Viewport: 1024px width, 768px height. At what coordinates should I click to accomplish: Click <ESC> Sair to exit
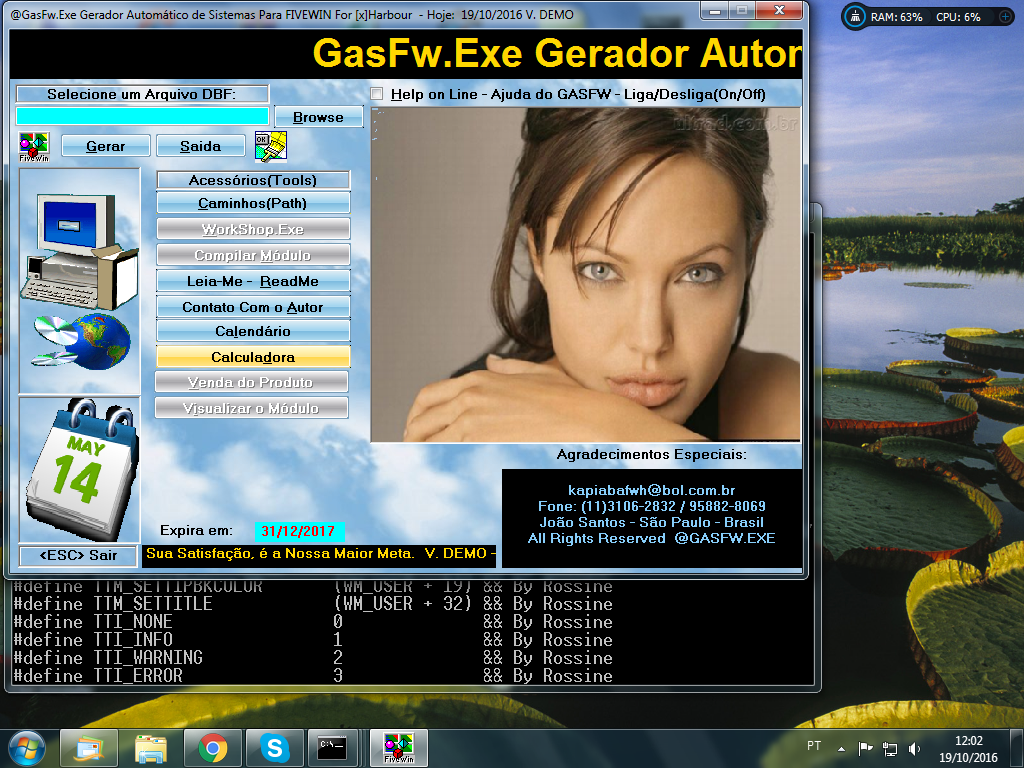pos(78,555)
